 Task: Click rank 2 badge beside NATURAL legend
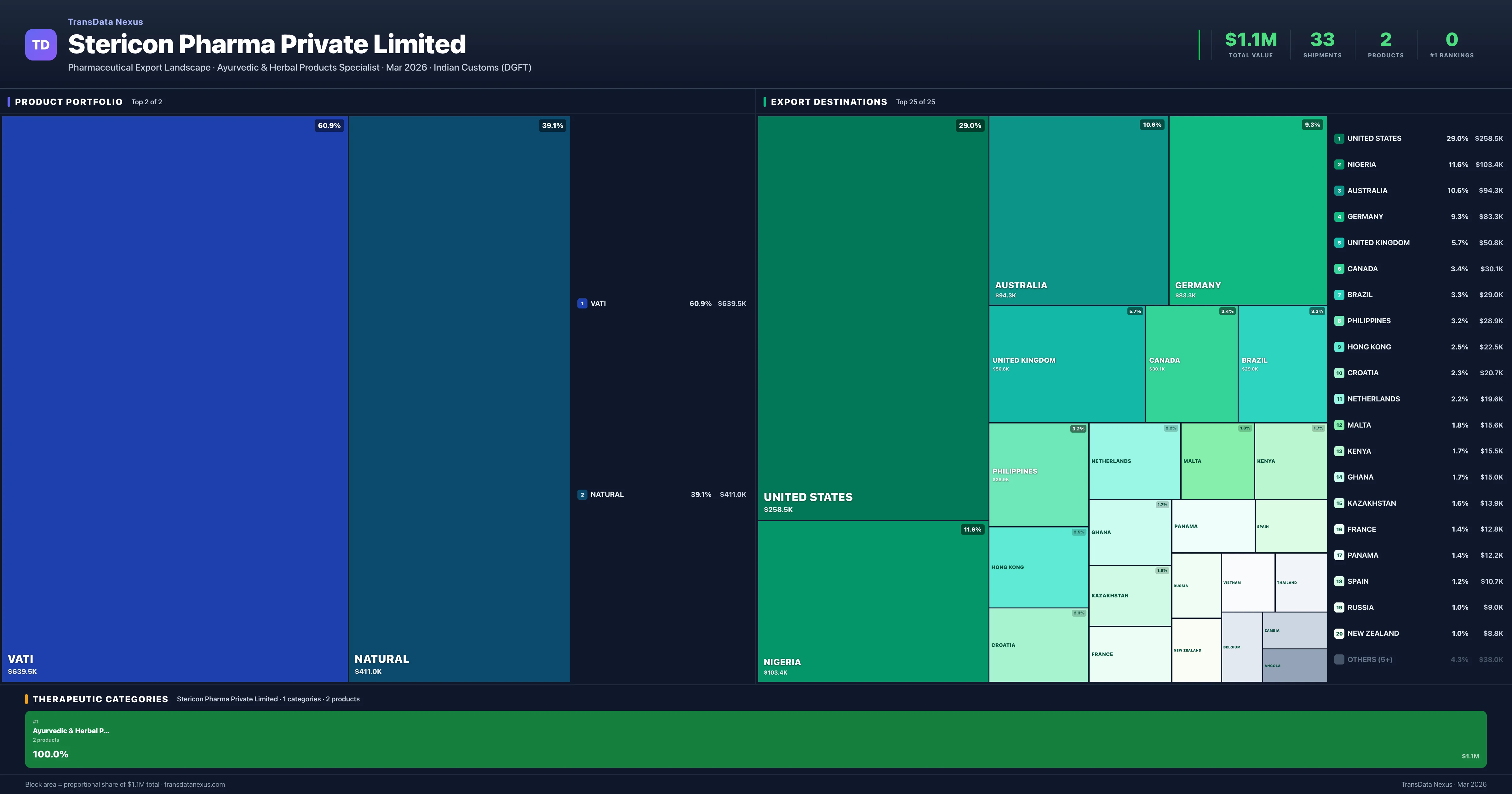point(582,494)
